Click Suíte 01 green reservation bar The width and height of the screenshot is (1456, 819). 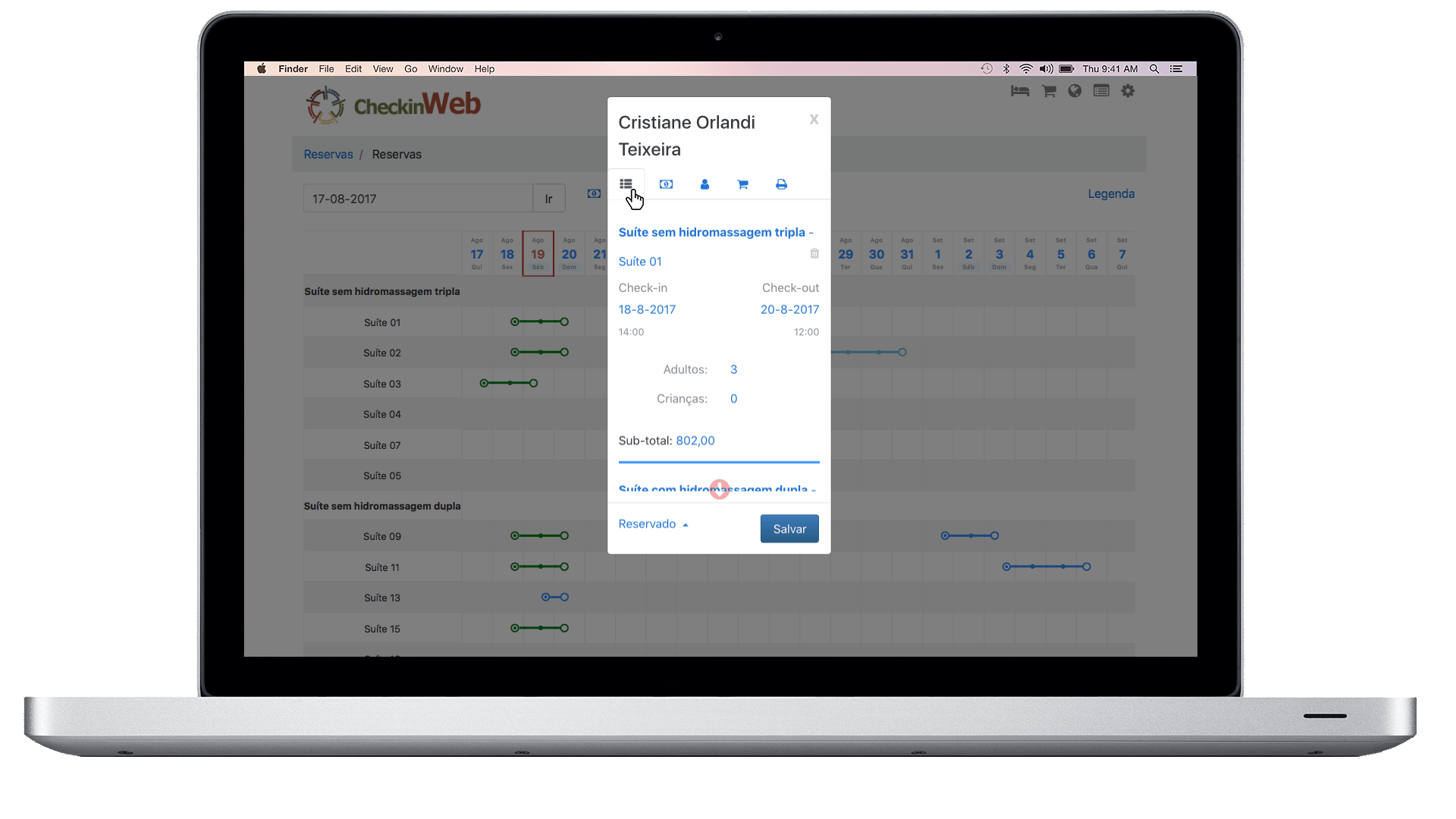pos(539,322)
